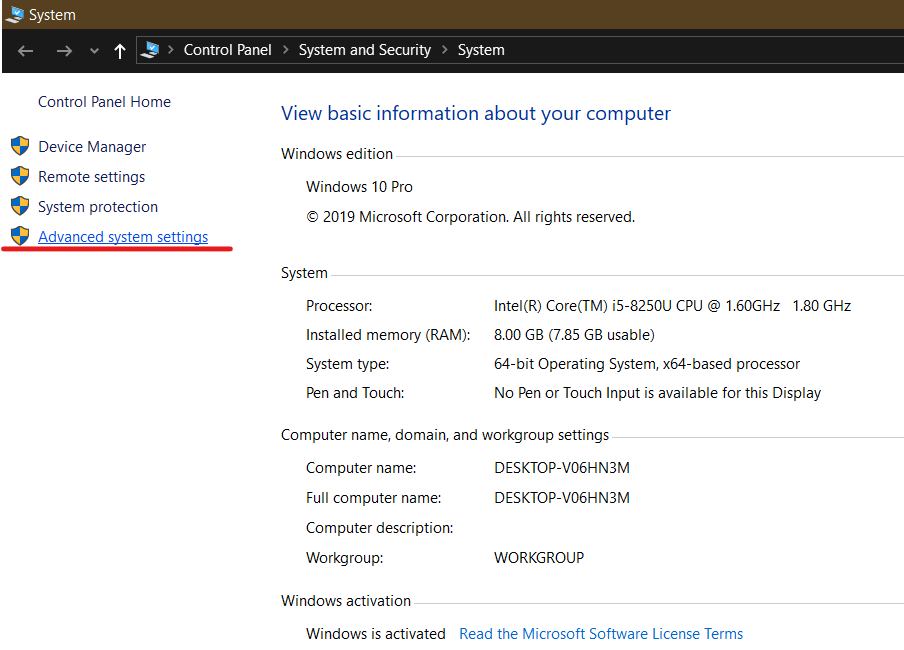Click the System window title icon

14,14
